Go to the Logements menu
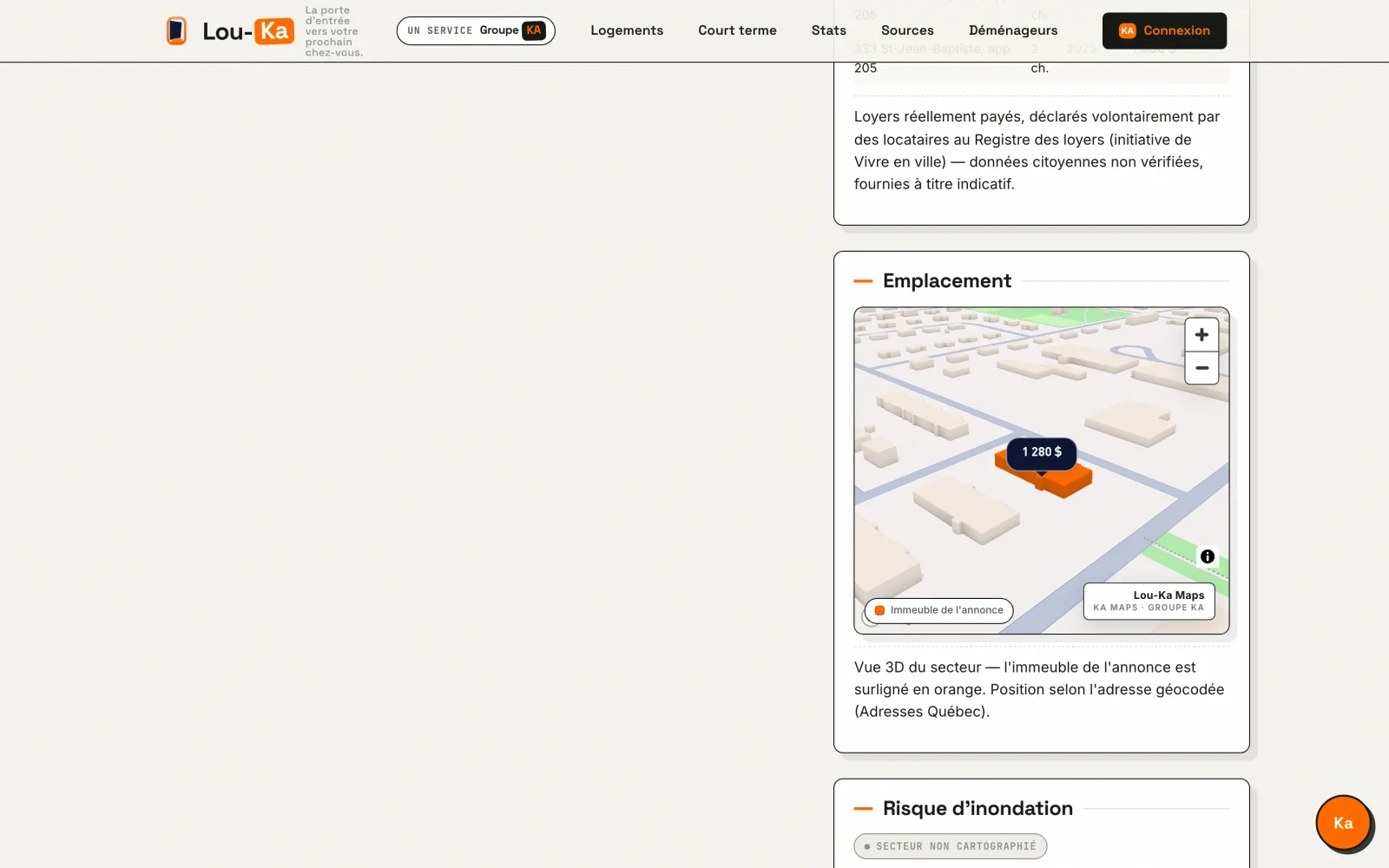Image resolution: width=1389 pixels, height=868 pixels. point(627,30)
